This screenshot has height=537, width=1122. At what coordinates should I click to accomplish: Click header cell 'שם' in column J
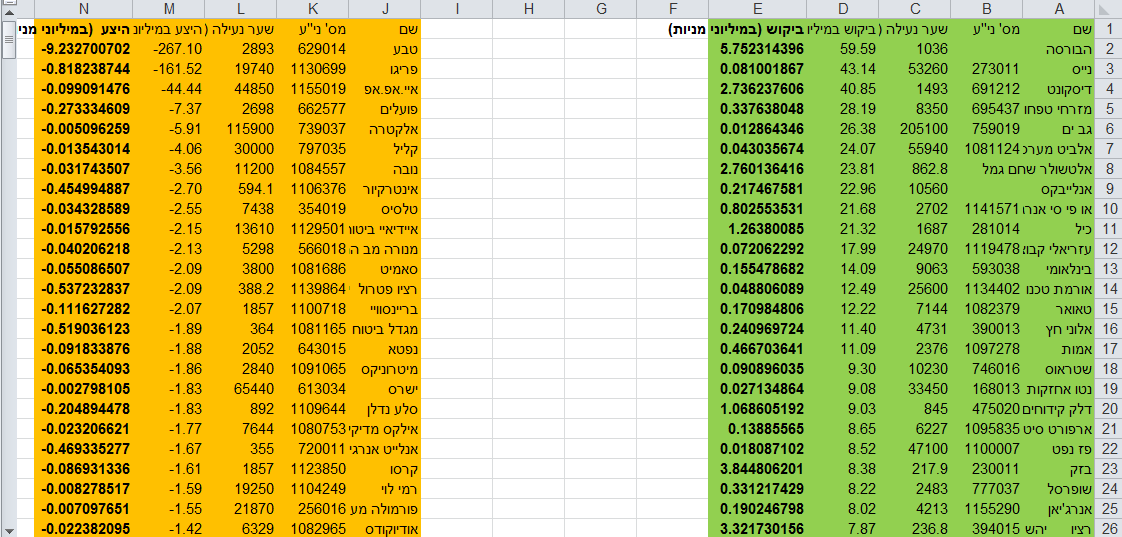coord(385,29)
